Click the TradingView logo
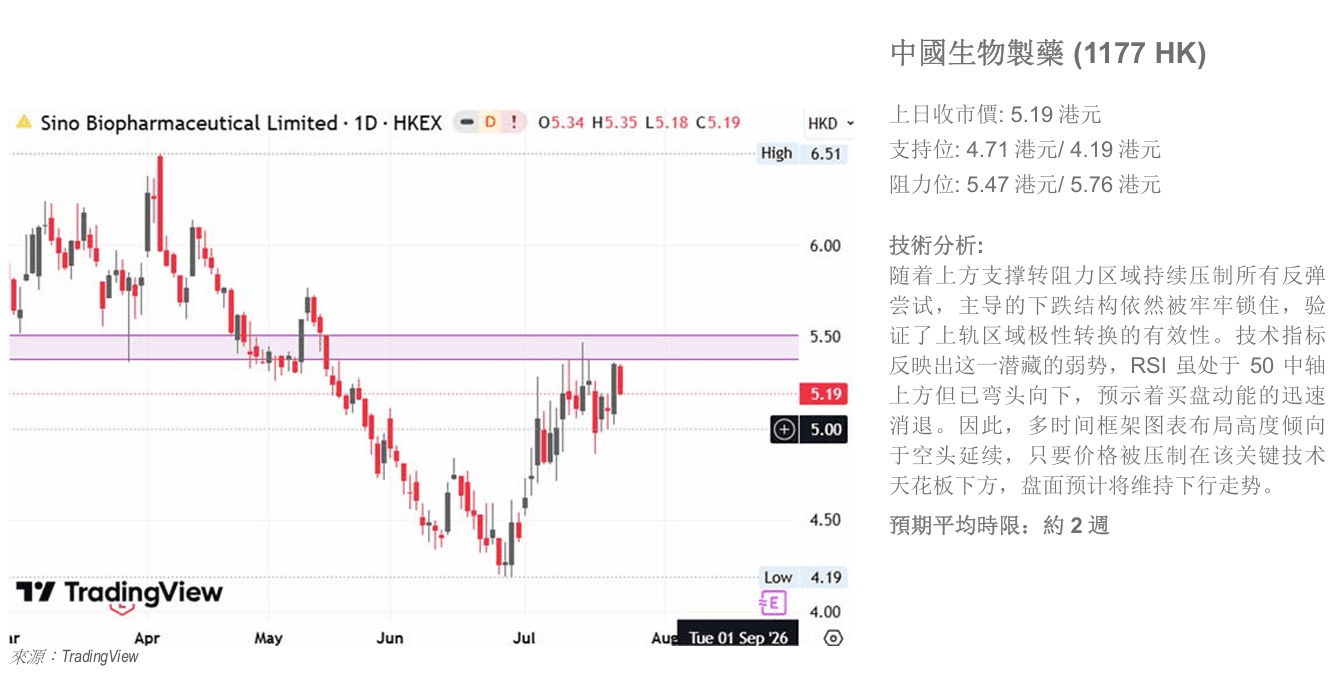 [x=119, y=592]
